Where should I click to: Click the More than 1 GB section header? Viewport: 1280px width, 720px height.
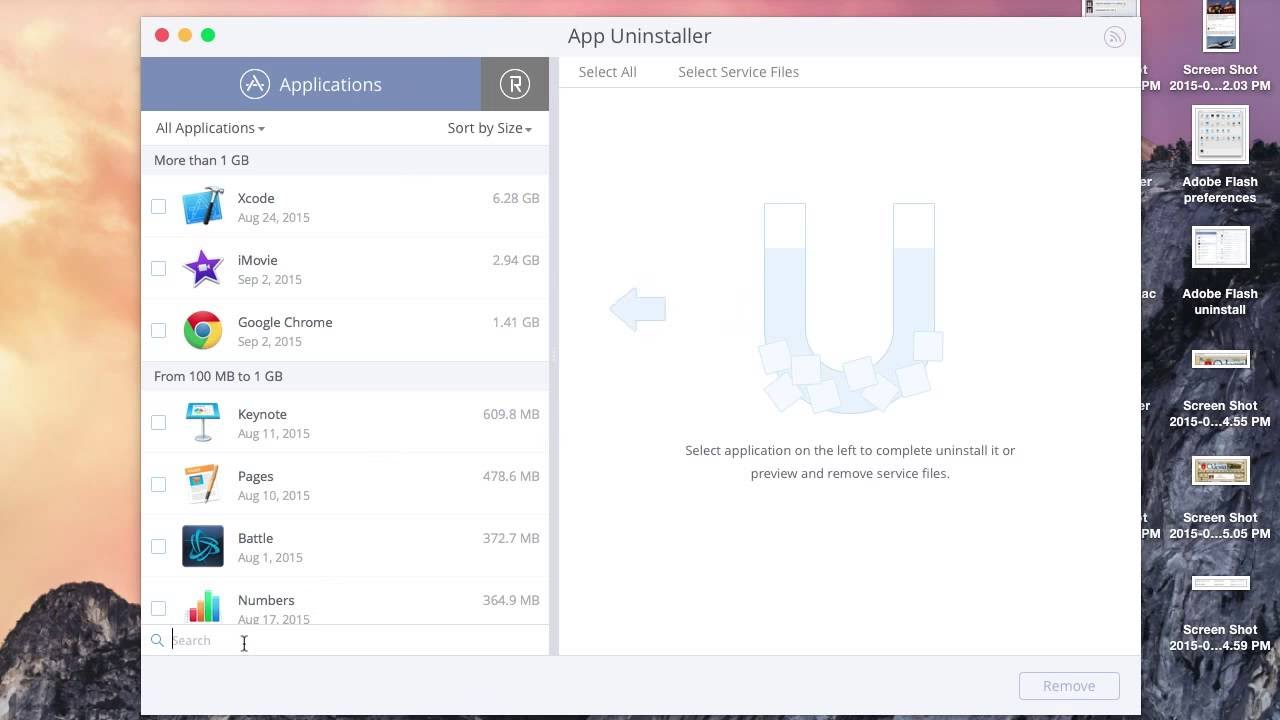coord(345,160)
